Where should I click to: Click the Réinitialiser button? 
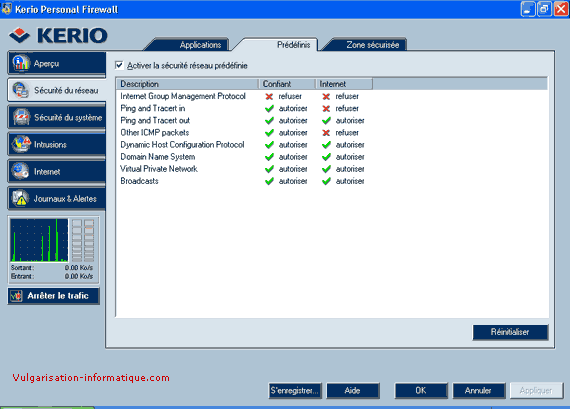[510, 332]
